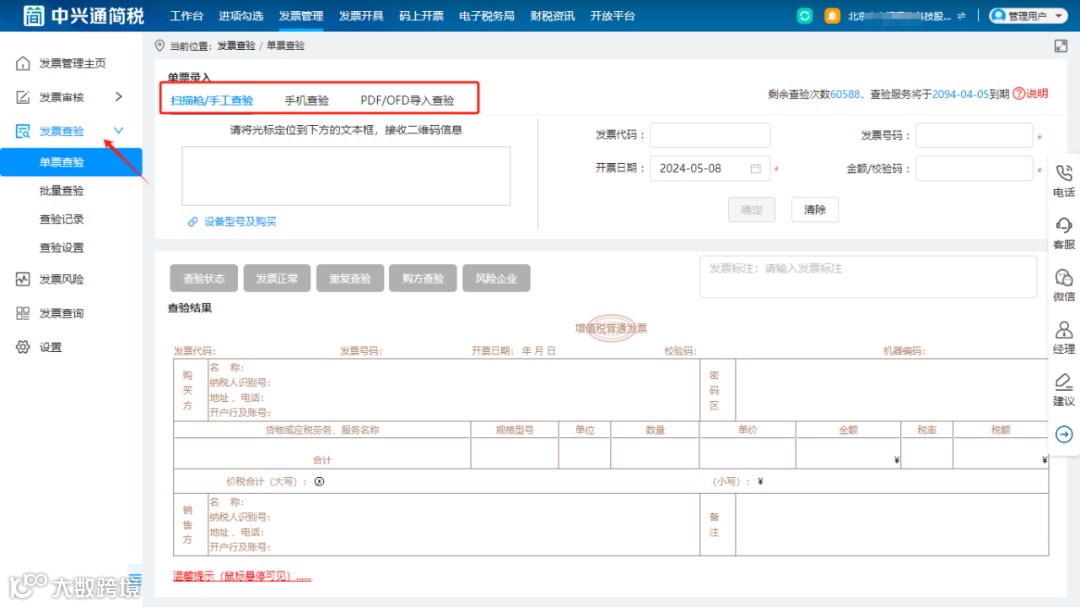Screen dimensions: 1080x607
Task: Click the switch company arrows icon
Action: pos(961,16)
